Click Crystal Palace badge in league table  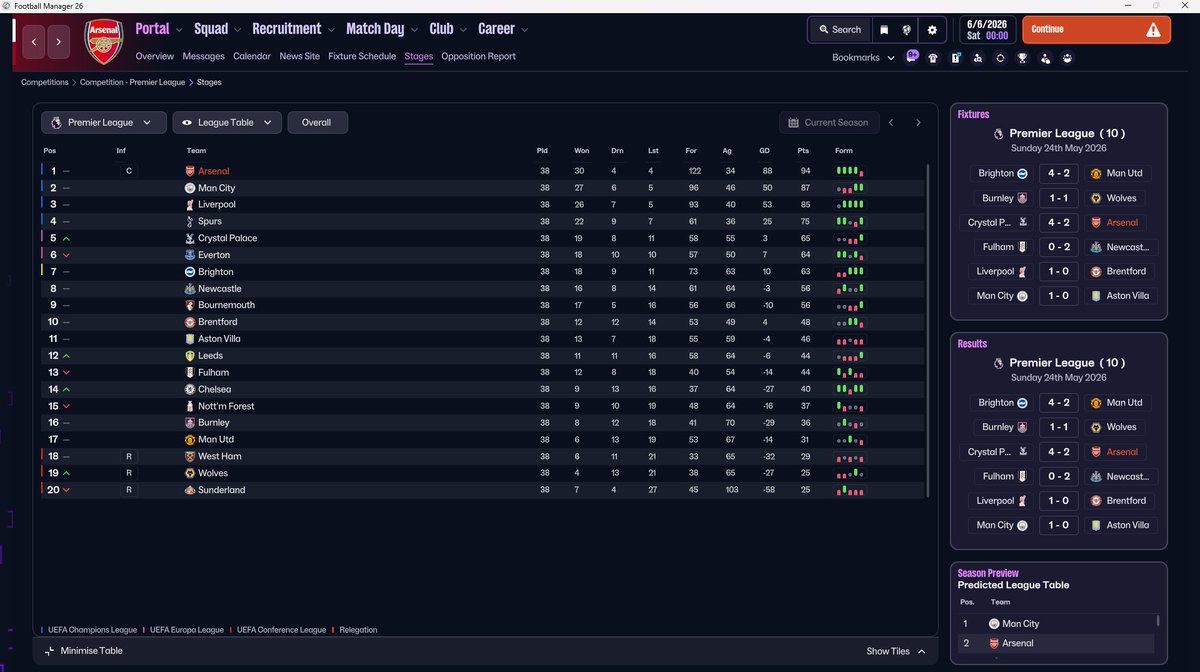[x=190, y=238]
